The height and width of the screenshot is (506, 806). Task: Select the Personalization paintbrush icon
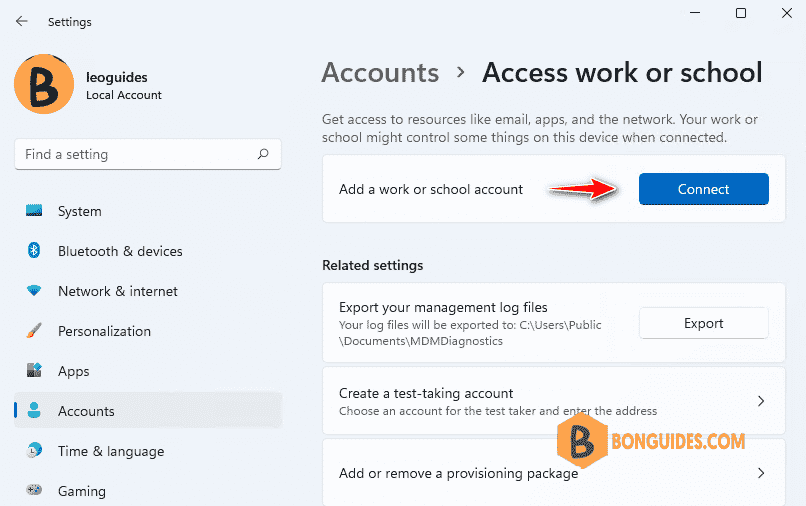coord(34,331)
